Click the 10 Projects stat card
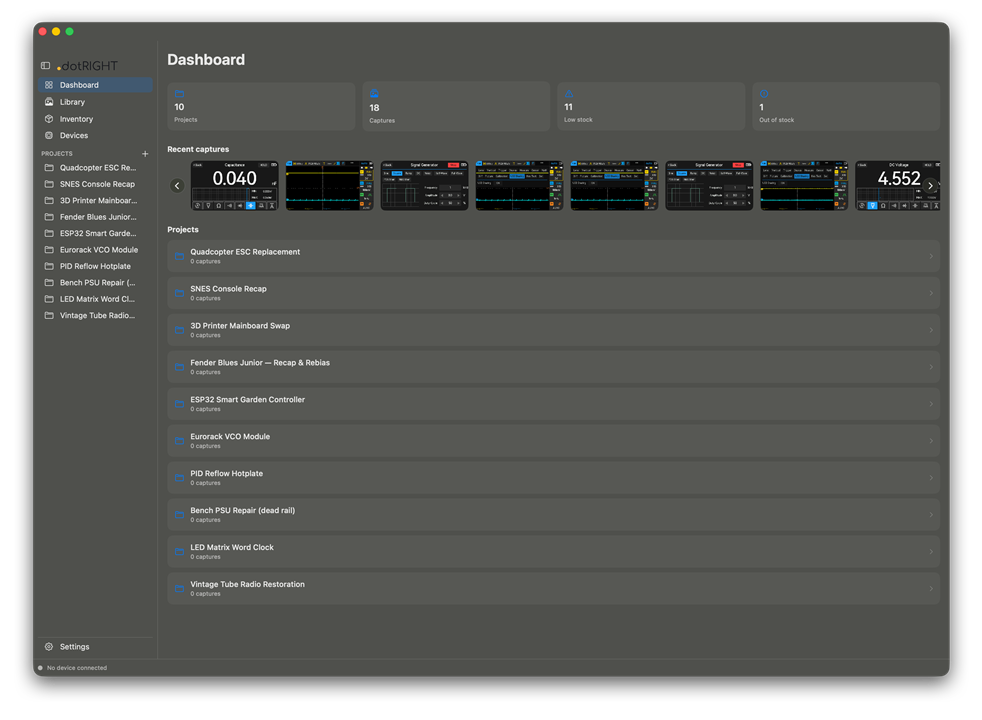 coord(261,106)
